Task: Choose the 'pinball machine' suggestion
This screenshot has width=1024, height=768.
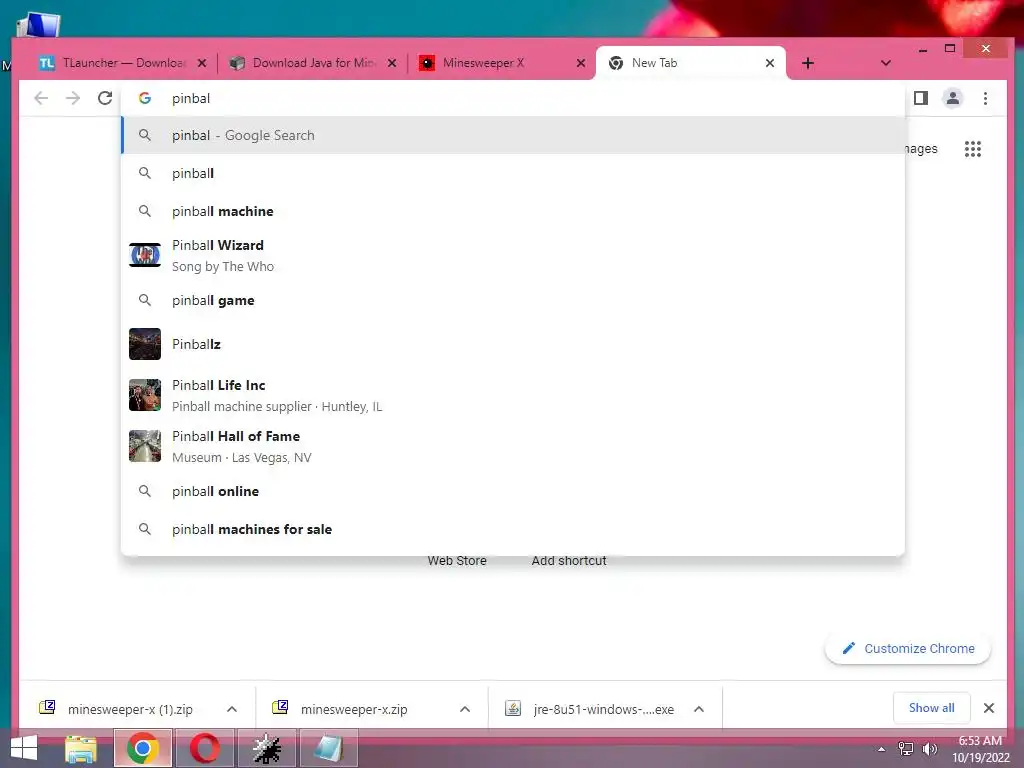Action: tap(513, 211)
